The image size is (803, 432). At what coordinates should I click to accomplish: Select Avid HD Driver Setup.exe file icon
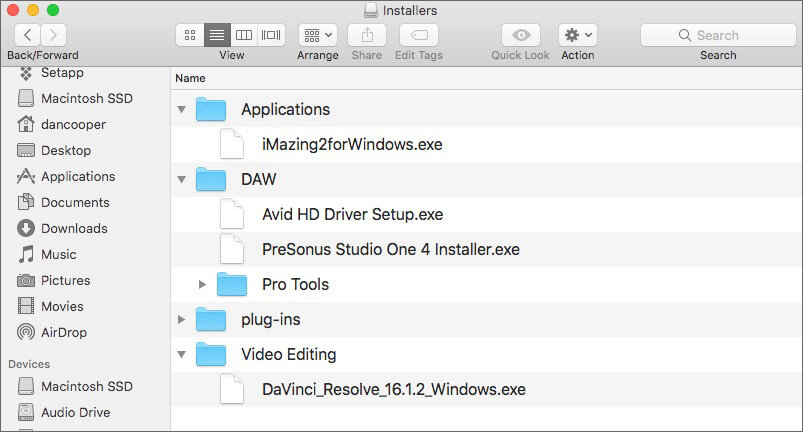click(232, 214)
